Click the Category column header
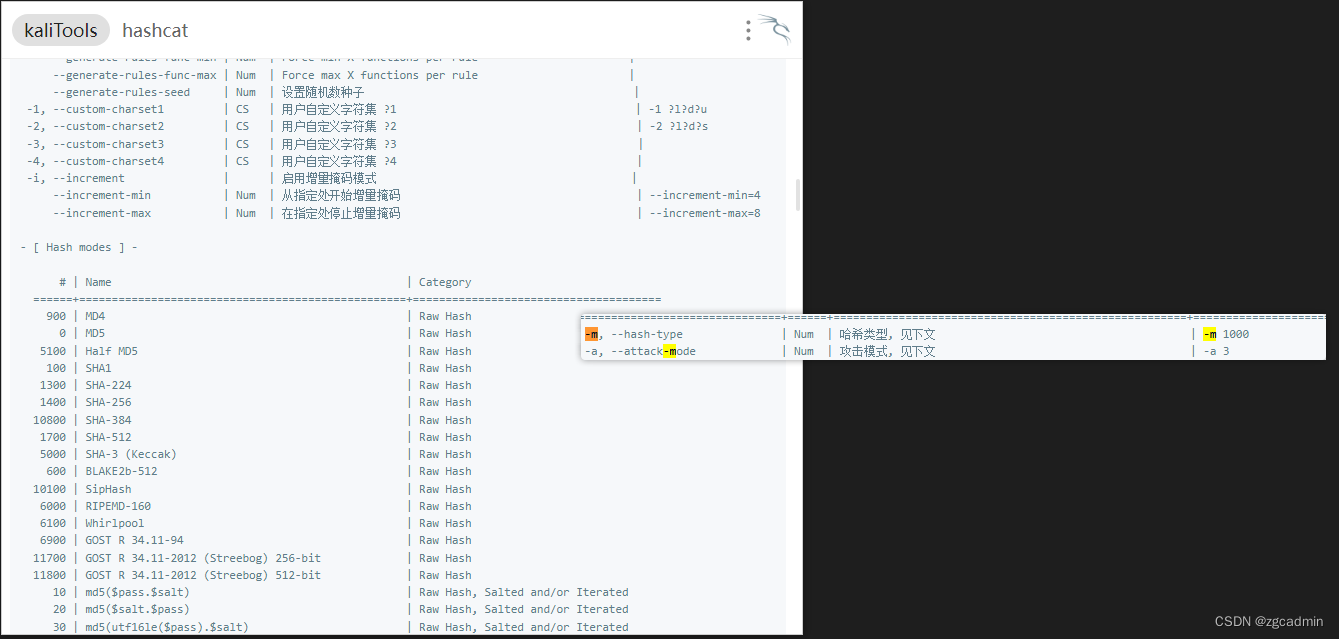Screen dimensions: 1339x639 coord(445,282)
